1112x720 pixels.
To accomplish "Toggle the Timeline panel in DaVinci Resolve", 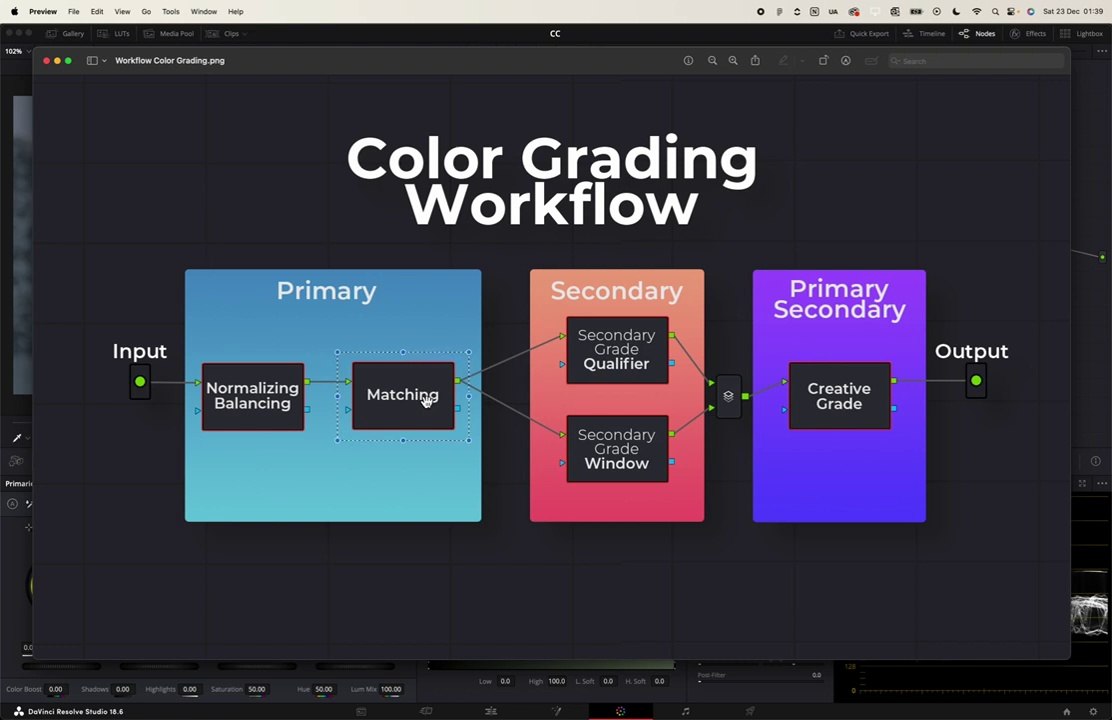I will tap(924, 33).
